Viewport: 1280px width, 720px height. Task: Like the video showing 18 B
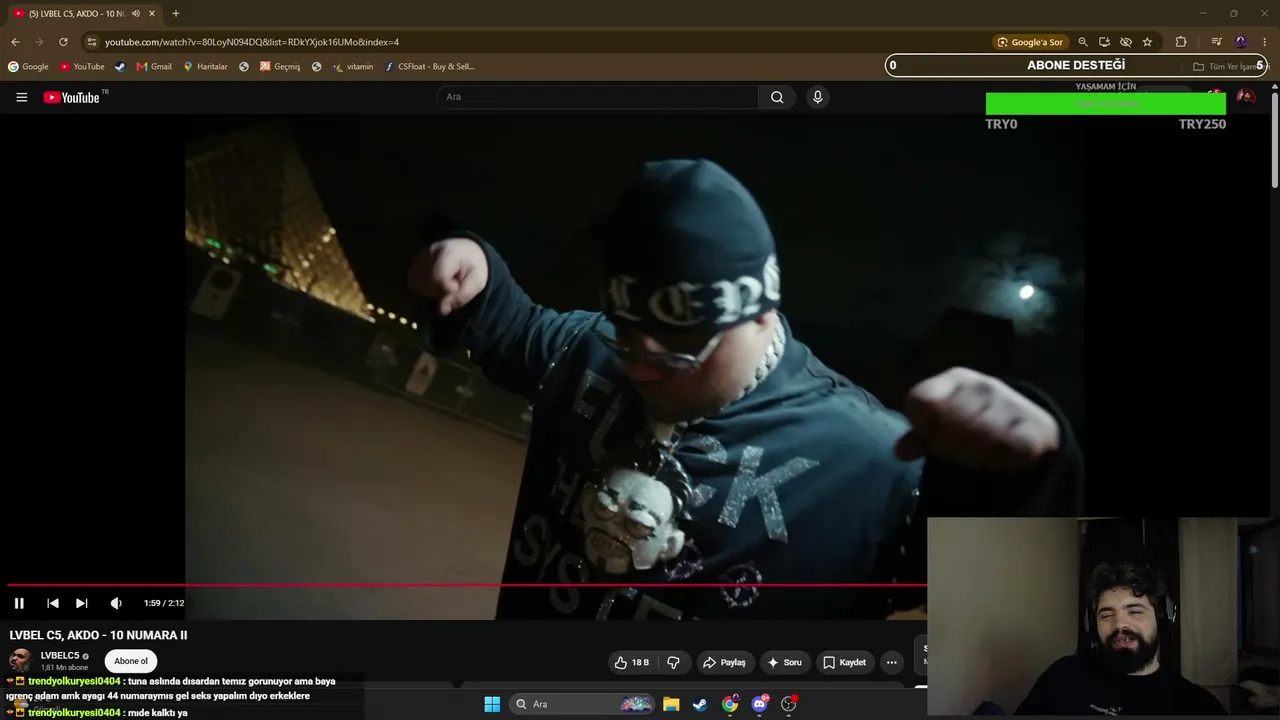tap(632, 662)
